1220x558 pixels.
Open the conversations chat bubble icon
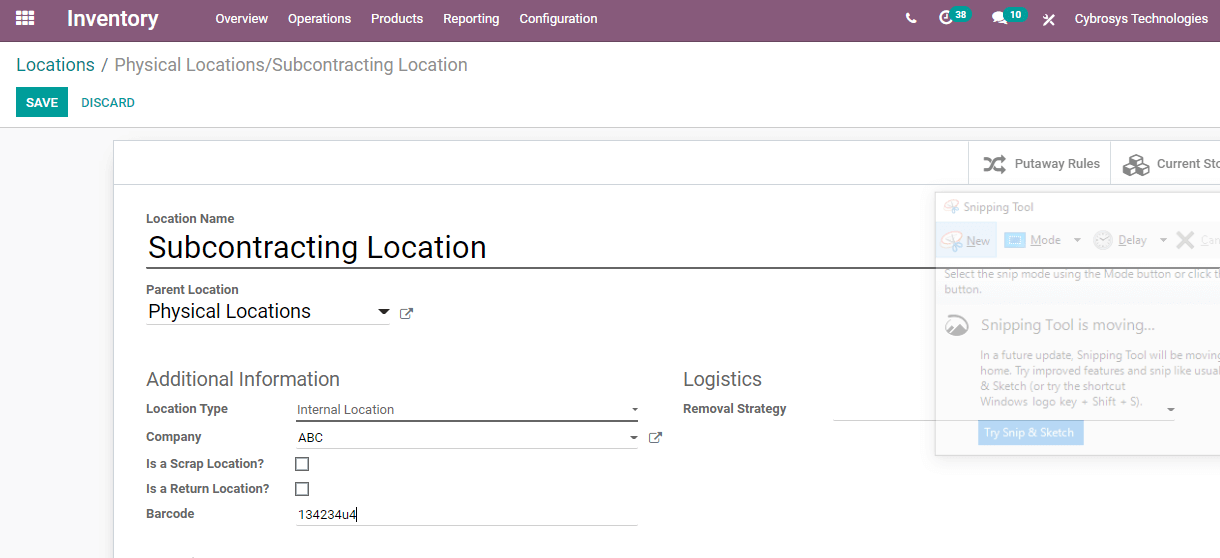point(999,19)
